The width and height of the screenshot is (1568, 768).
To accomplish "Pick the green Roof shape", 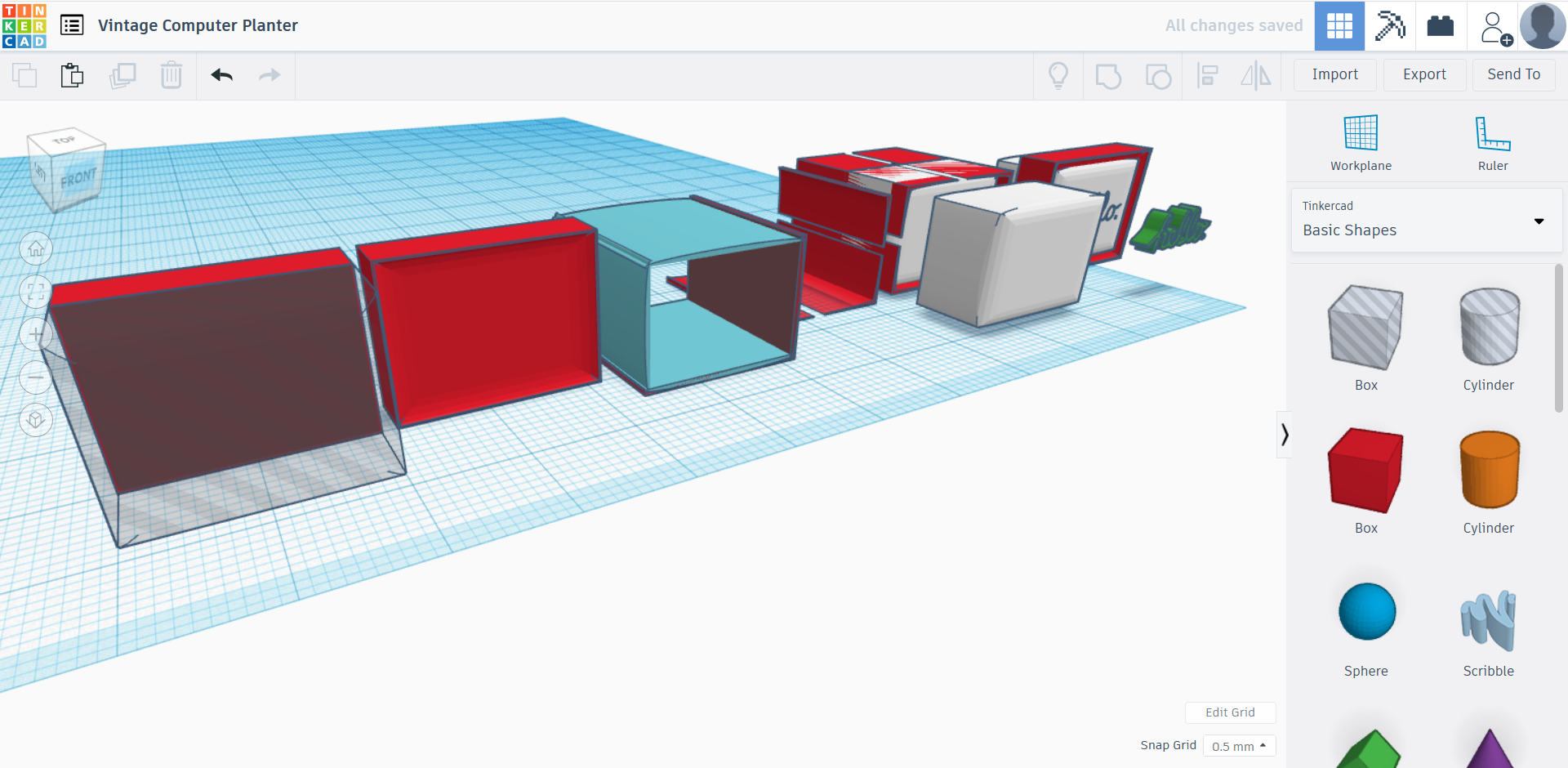I will (1369, 749).
